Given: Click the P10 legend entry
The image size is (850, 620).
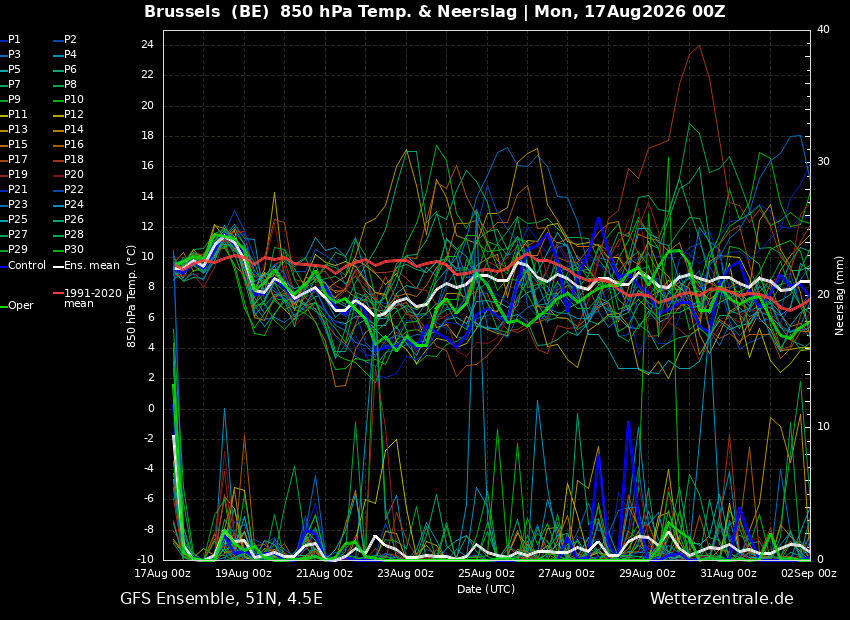Looking at the screenshot, I should pyautogui.click(x=68, y=100).
